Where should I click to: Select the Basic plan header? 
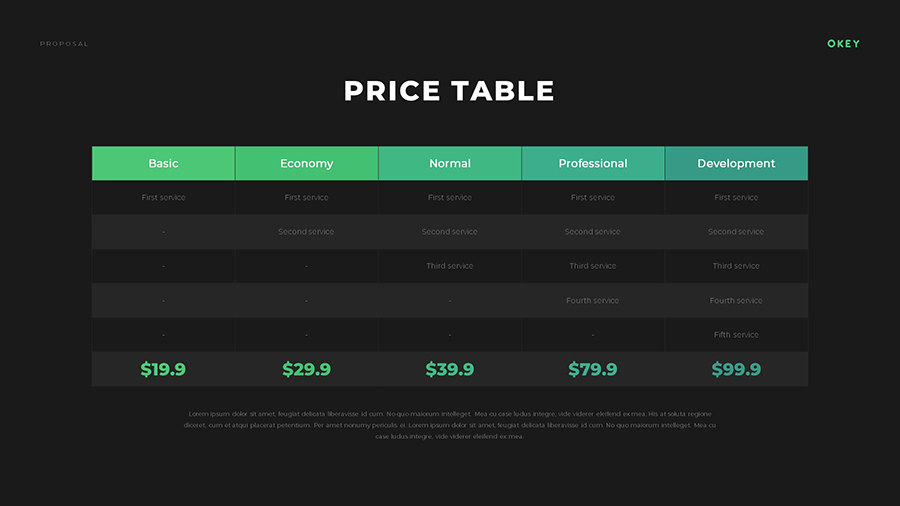click(164, 163)
